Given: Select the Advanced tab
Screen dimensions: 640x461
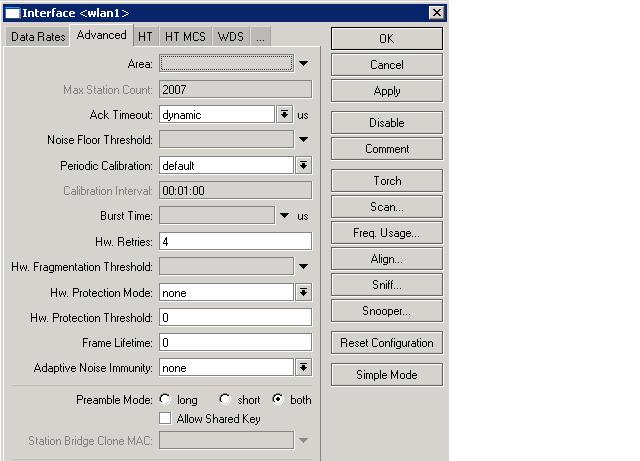Looking at the screenshot, I should click(x=101, y=36).
